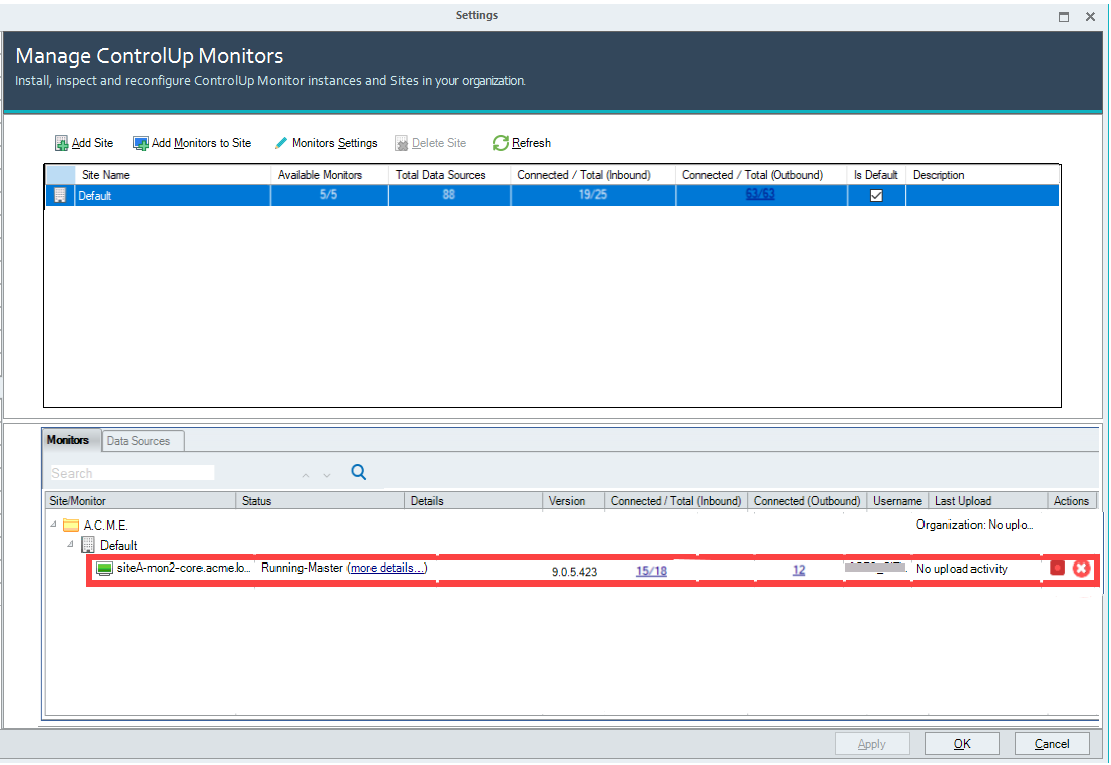The height and width of the screenshot is (765, 1111).
Task: Select the 5/5 Available Monitors cell
Action: coord(329,195)
